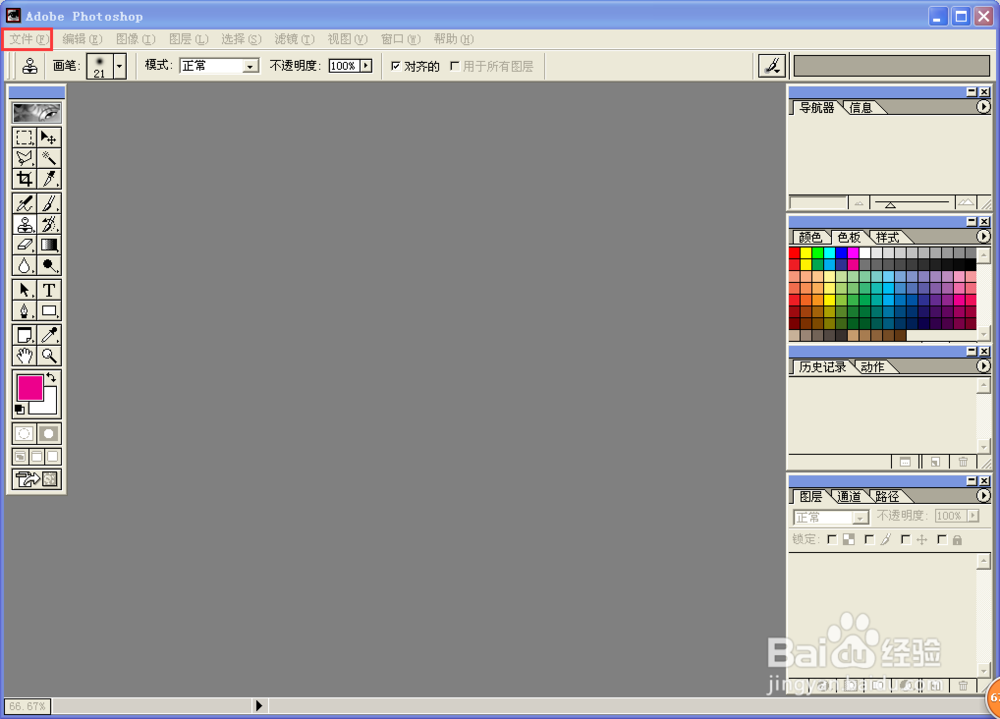Reset to default foreground background colors
1000x719 pixels.
20,409
